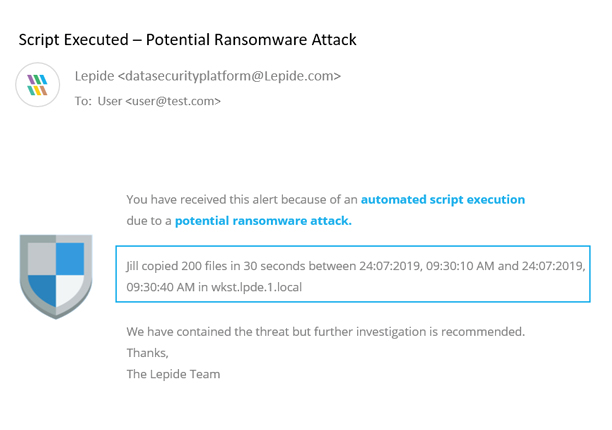Image resolution: width=612 pixels, height=430 pixels.
Task: Click the 'Thanks,' closing line
Action: click(148, 353)
